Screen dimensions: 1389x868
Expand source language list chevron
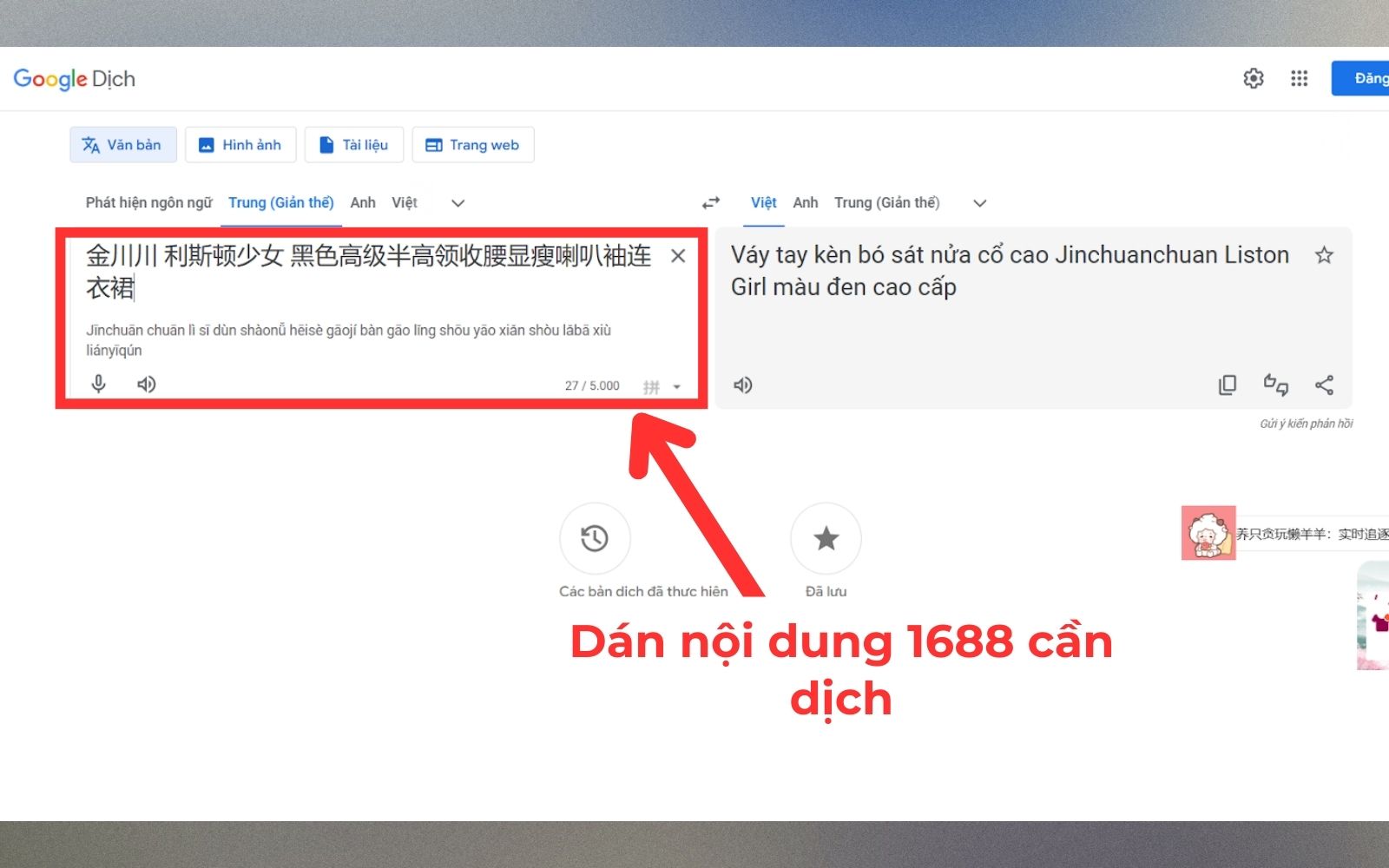(x=458, y=203)
